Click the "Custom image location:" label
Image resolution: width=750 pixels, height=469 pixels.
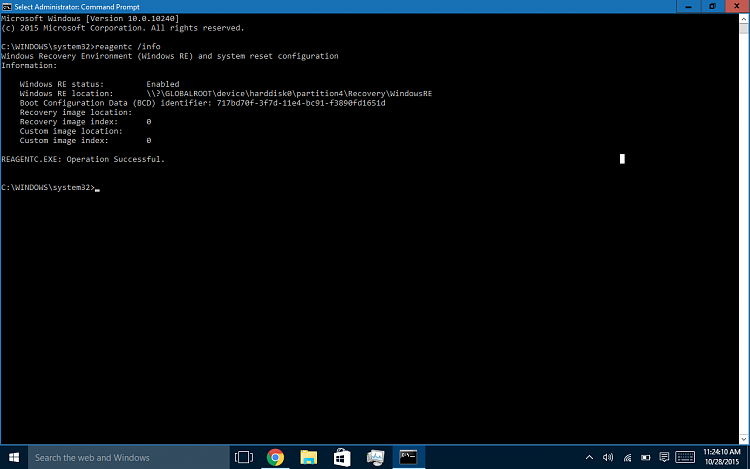click(71, 131)
